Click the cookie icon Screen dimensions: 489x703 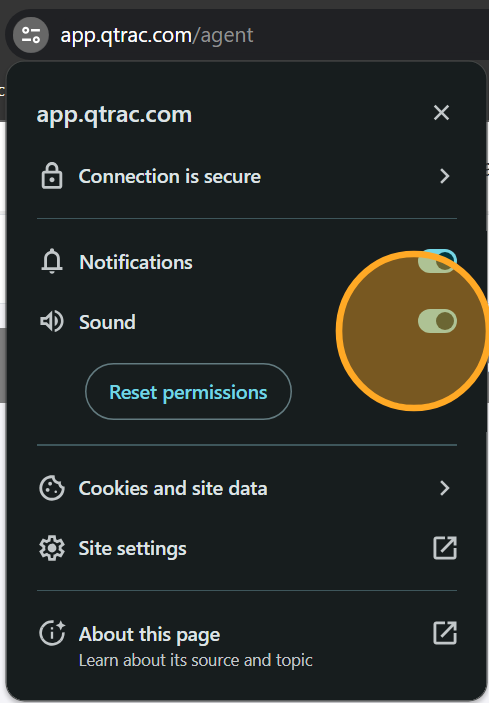point(52,488)
